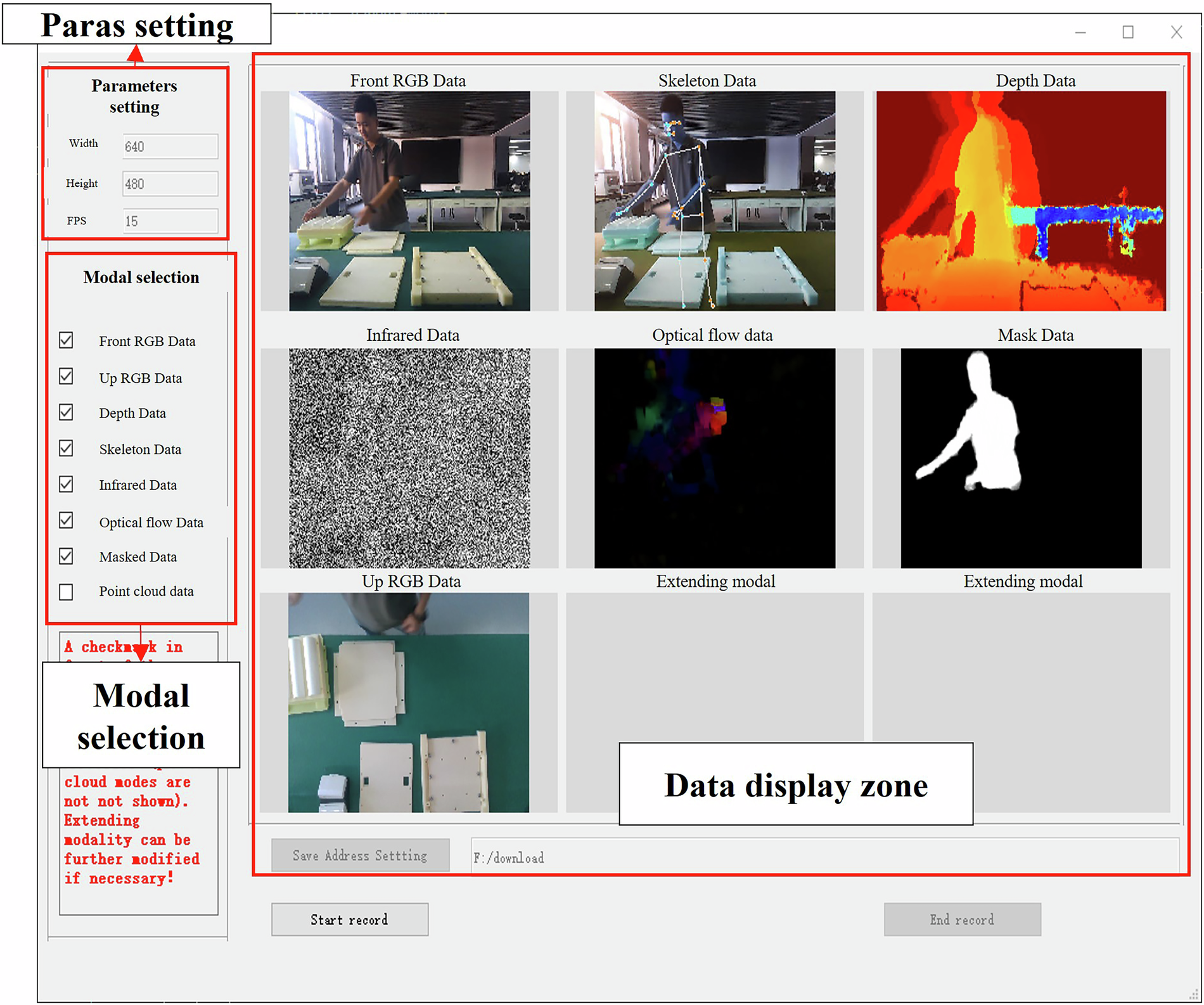Uncheck the Masked Data checkbox
Viewport: 1204px width, 1005px height.
(x=67, y=556)
